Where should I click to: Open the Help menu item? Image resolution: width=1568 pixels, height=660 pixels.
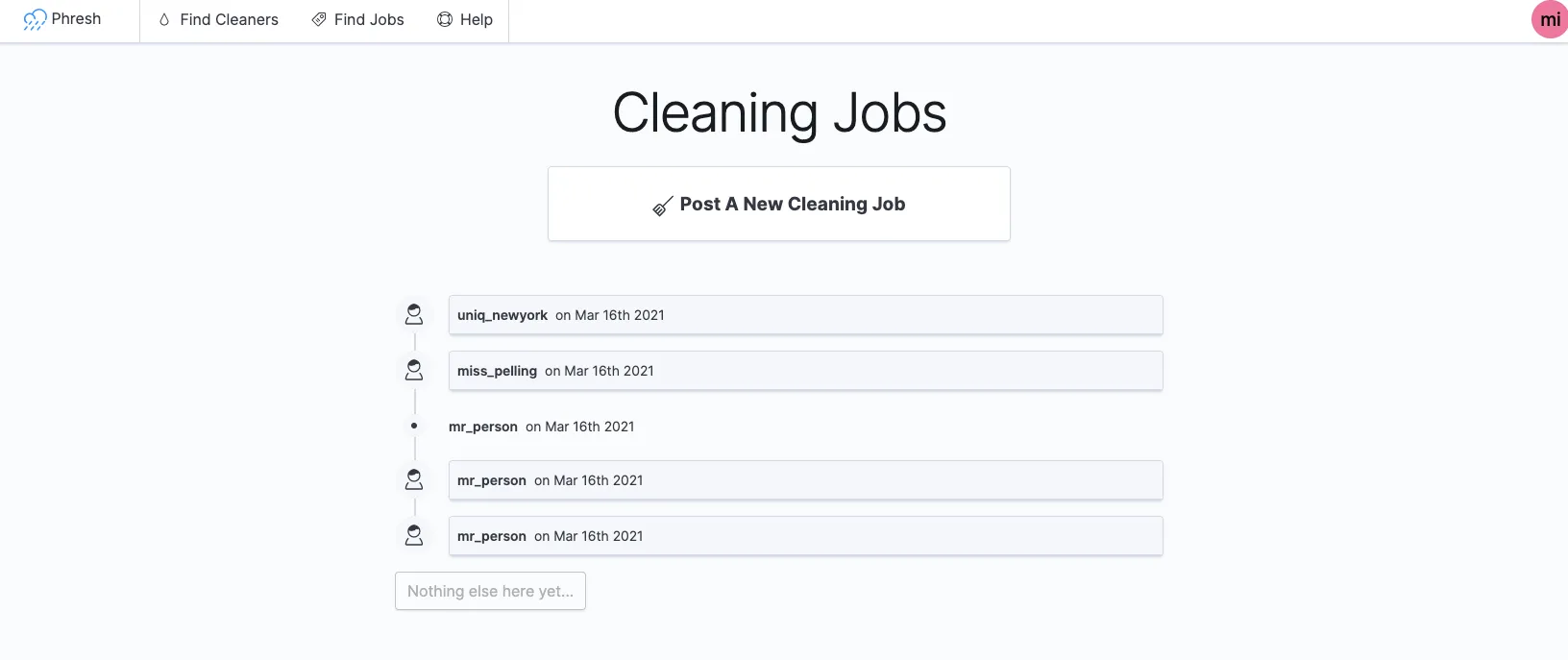click(465, 19)
